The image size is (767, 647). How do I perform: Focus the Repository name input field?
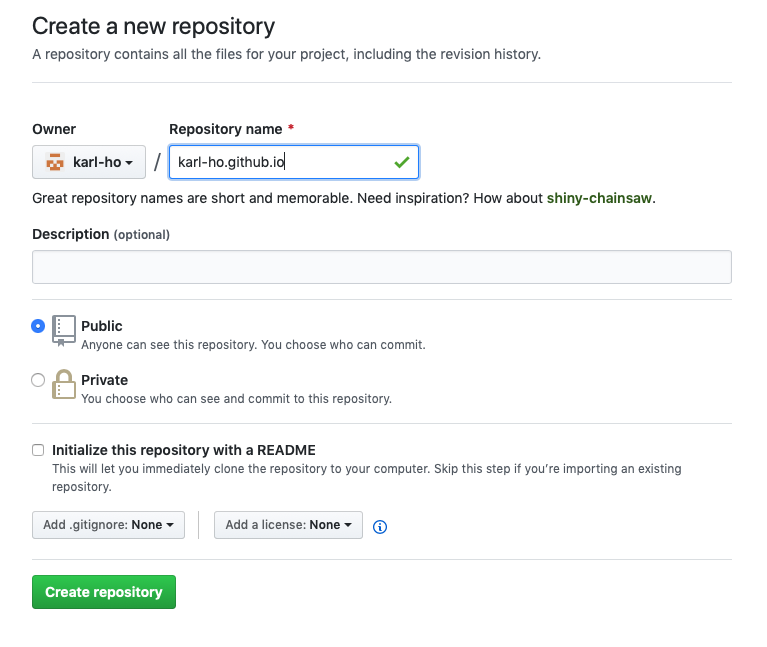[x=294, y=162]
